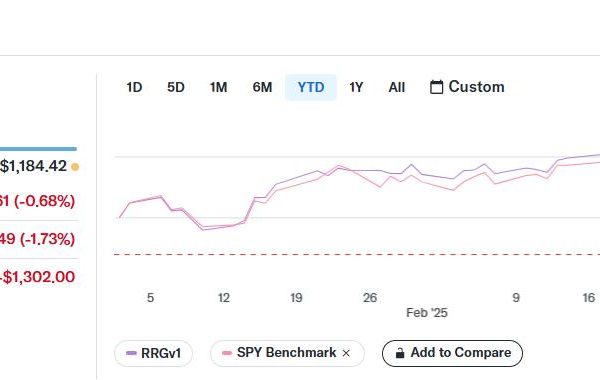Show the 1Y chart range

click(x=356, y=87)
